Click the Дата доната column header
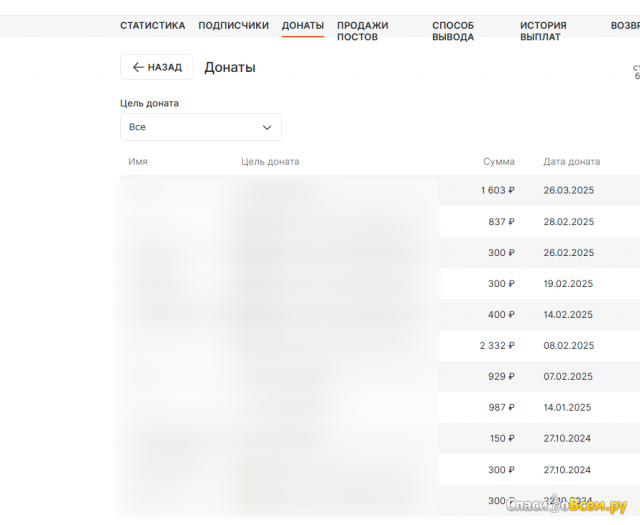The image size is (640, 525). (x=571, y=161)
